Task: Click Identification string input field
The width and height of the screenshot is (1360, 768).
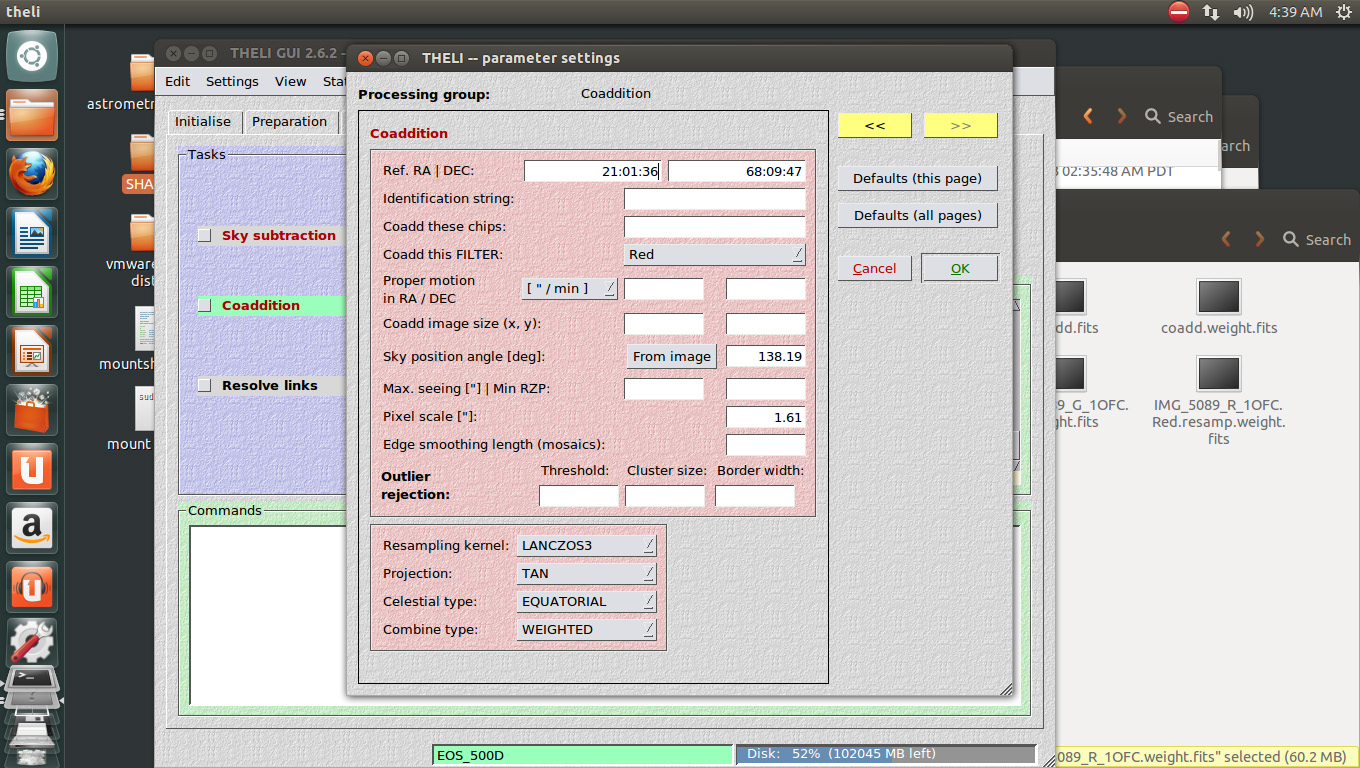Action: click(714, 199)
